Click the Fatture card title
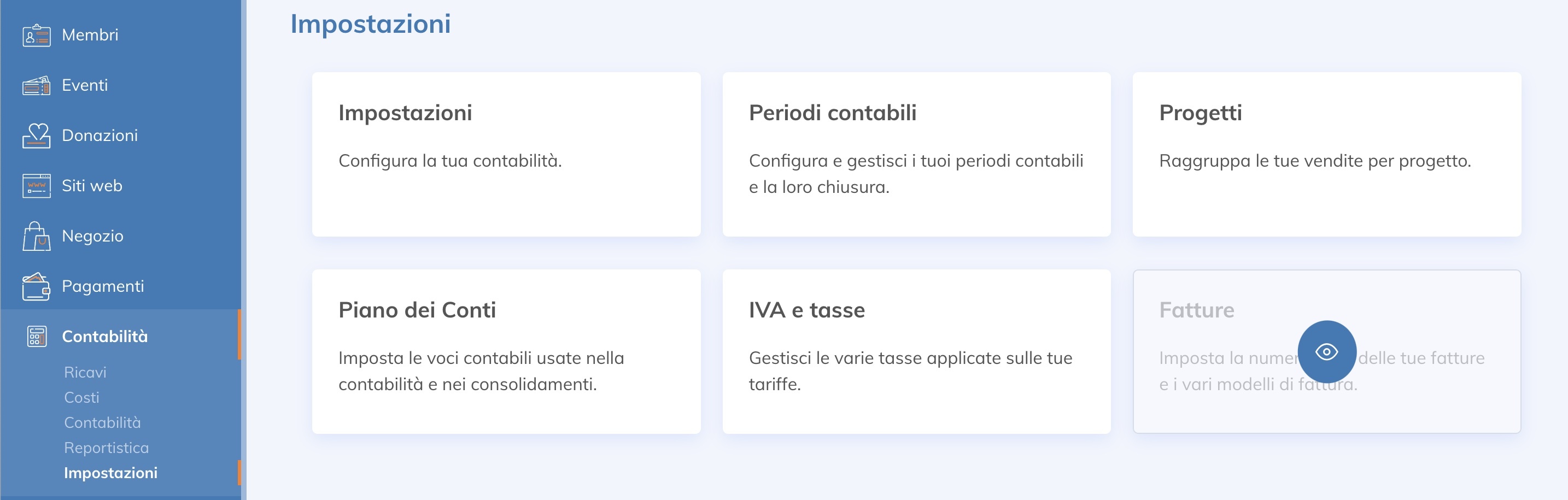Screen dimensions: 1568x500 click(x=1196, y=310)
